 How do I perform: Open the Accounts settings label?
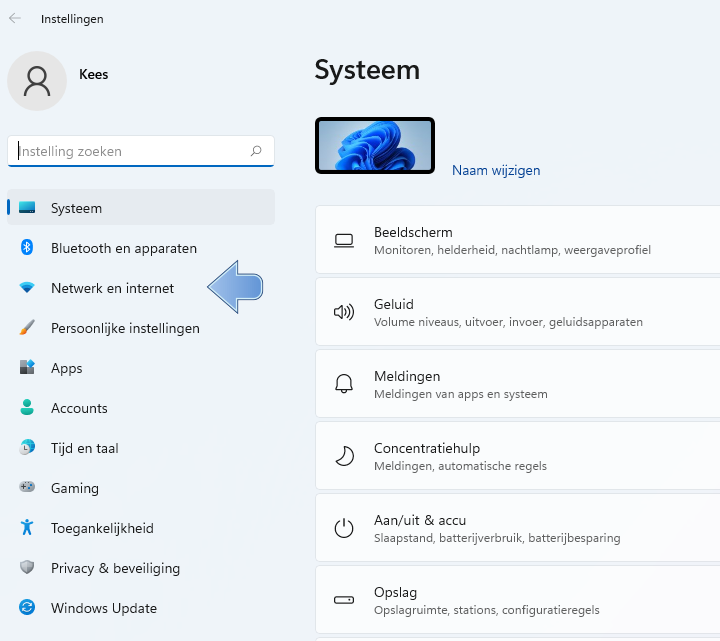coord(79,408)
